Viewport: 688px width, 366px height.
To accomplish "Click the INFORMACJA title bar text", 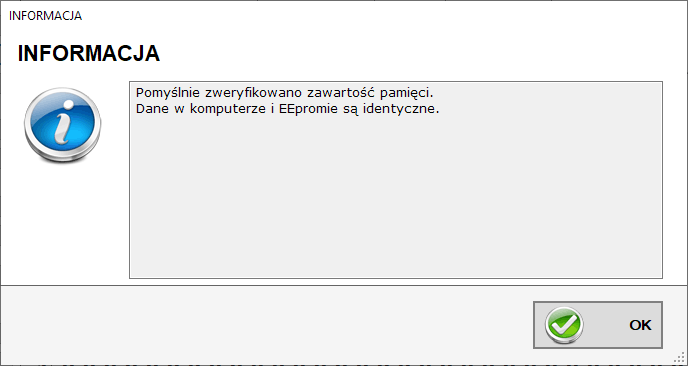I will tap(45, 16).
